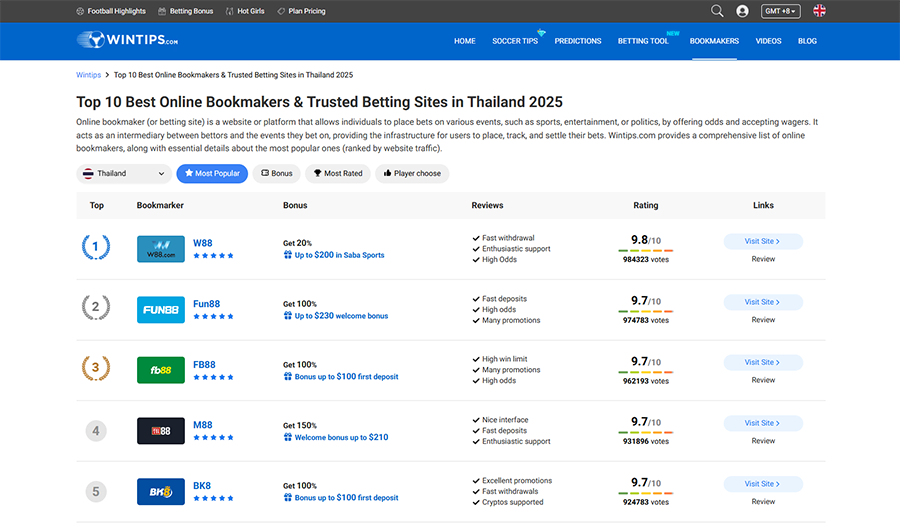Open the BK8 bookmaker logo
The width and height of the screenshot is (900, 524).
(x=161, y=492)
